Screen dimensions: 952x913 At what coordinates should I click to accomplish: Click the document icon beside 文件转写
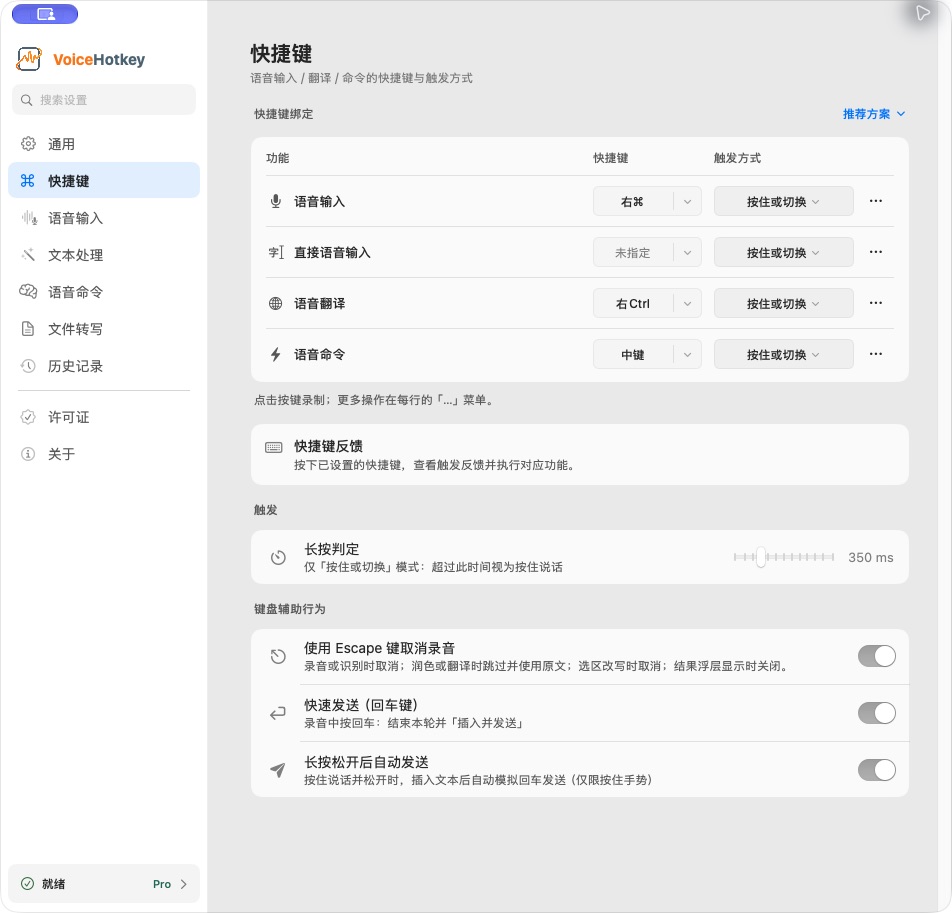(x=28, y=328)
